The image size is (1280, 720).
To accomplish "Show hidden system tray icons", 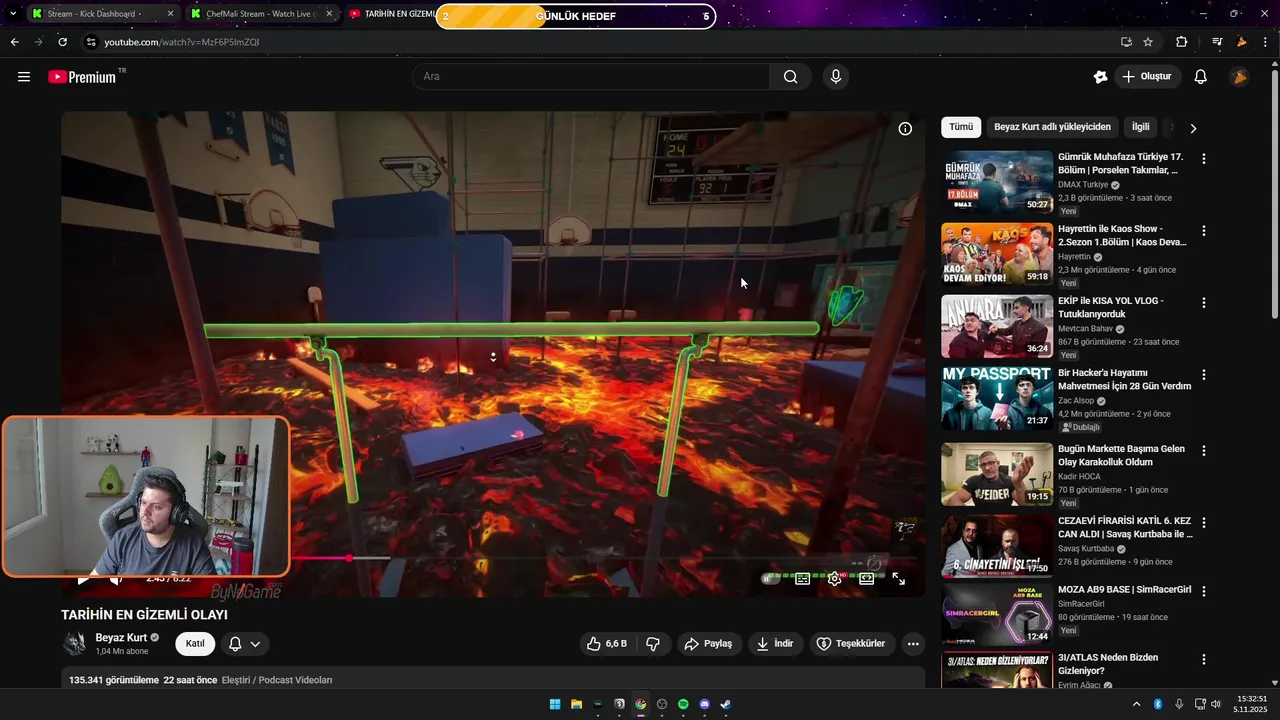I will tap(1136, 704).
